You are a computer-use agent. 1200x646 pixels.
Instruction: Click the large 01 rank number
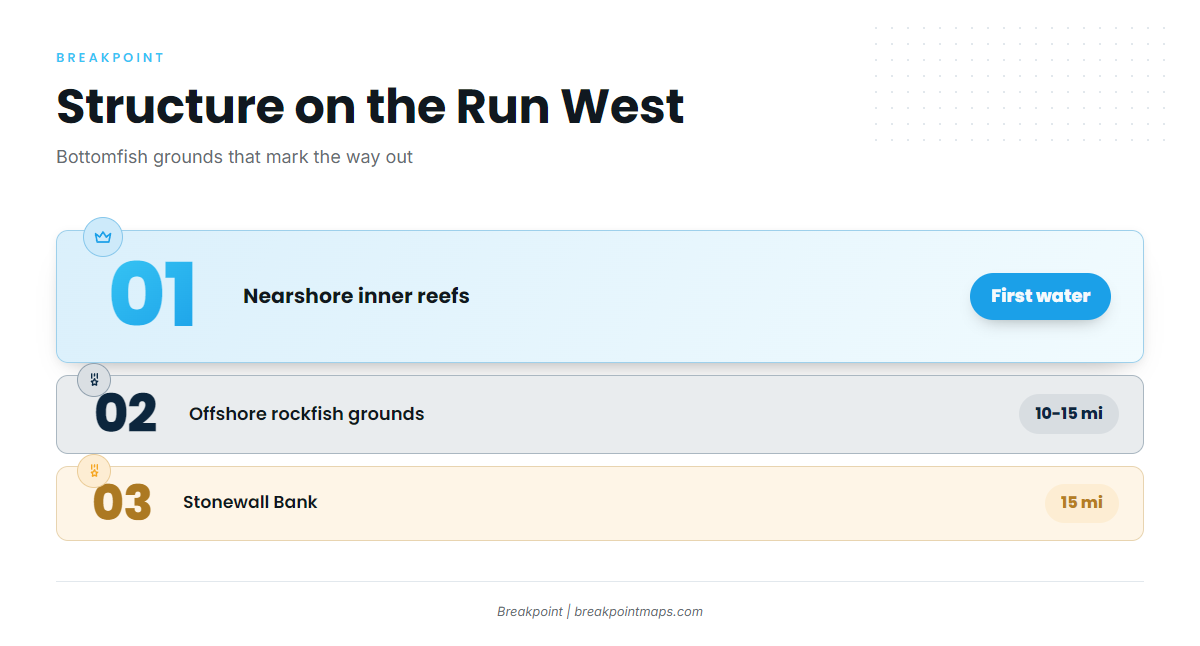[x=153, y=296]
